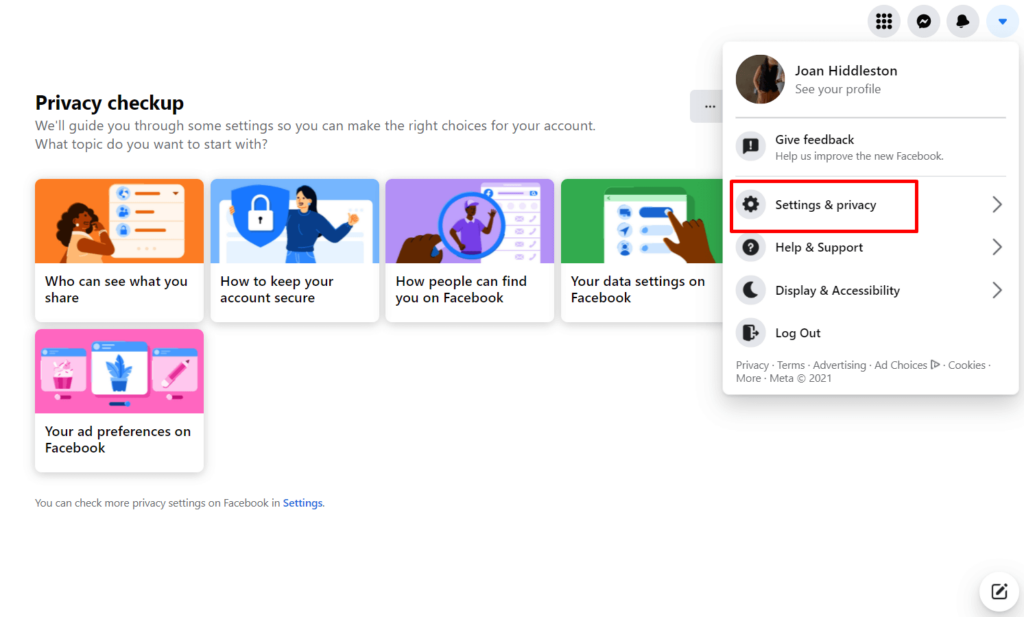This screenshot has width=1024, height=617.
Task: Click the 'Privacy checkup' heading
Action: pos(110,103)
